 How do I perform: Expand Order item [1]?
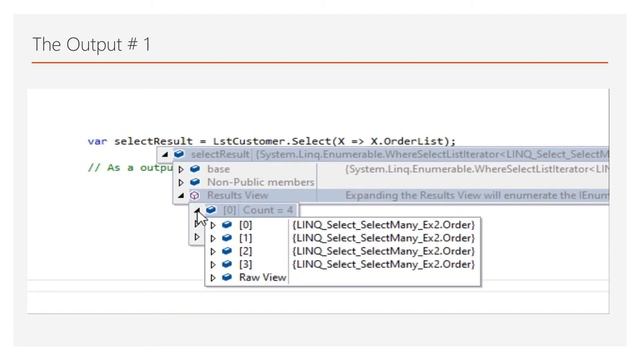click(213, 238)
